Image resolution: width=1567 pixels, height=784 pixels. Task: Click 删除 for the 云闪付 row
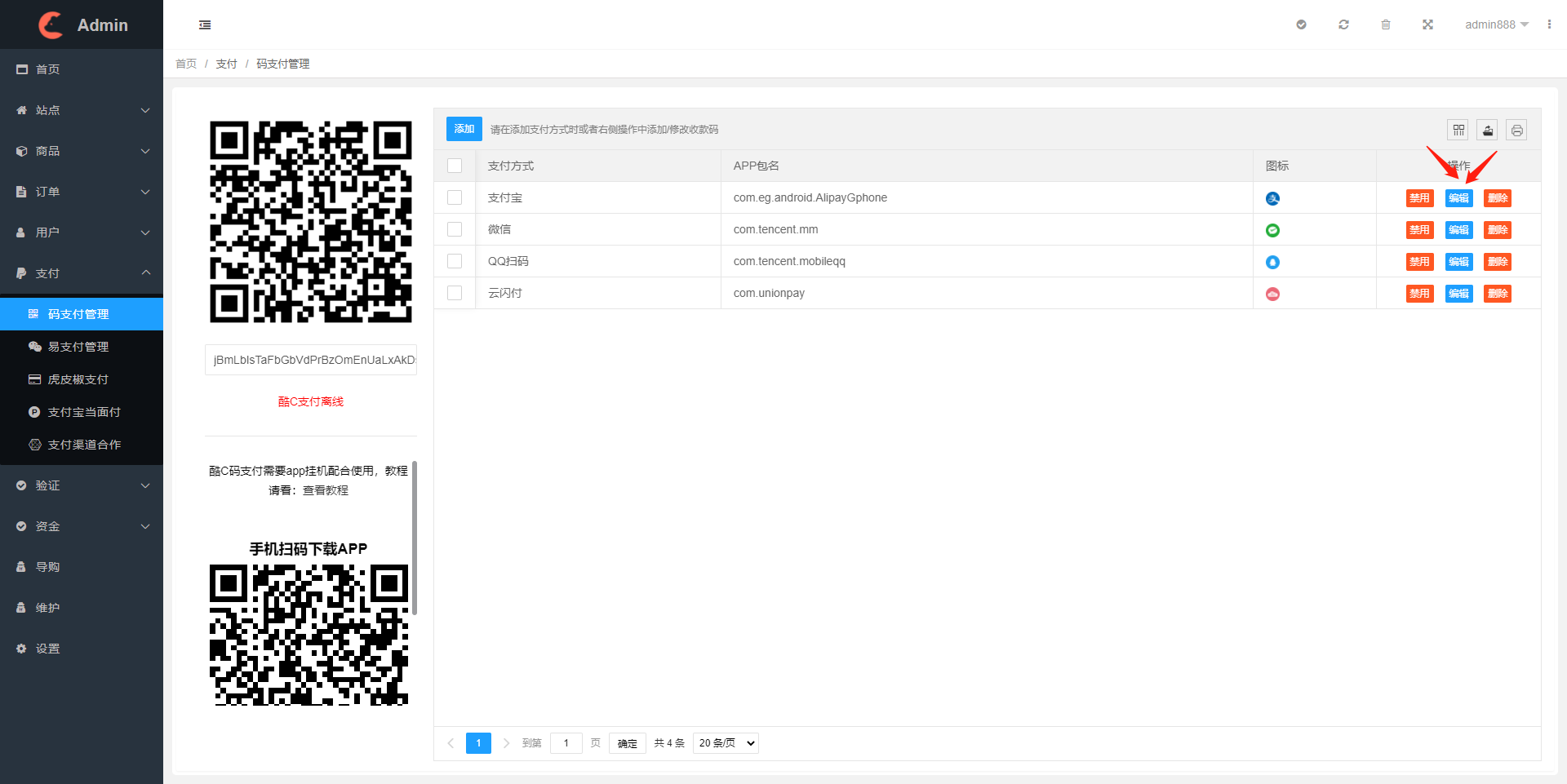[1498, 294]
